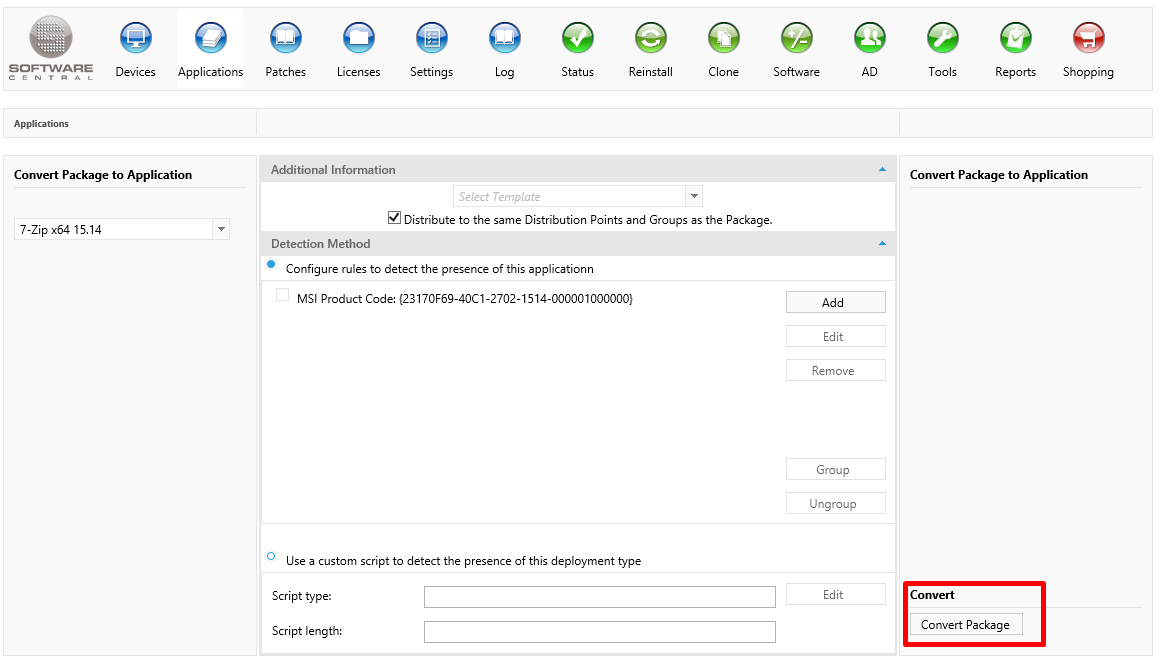The image size is (1161, 662).
Task: Open the Reports clipboard icon
Action: pyautogui.click(x=1015, y=40)
